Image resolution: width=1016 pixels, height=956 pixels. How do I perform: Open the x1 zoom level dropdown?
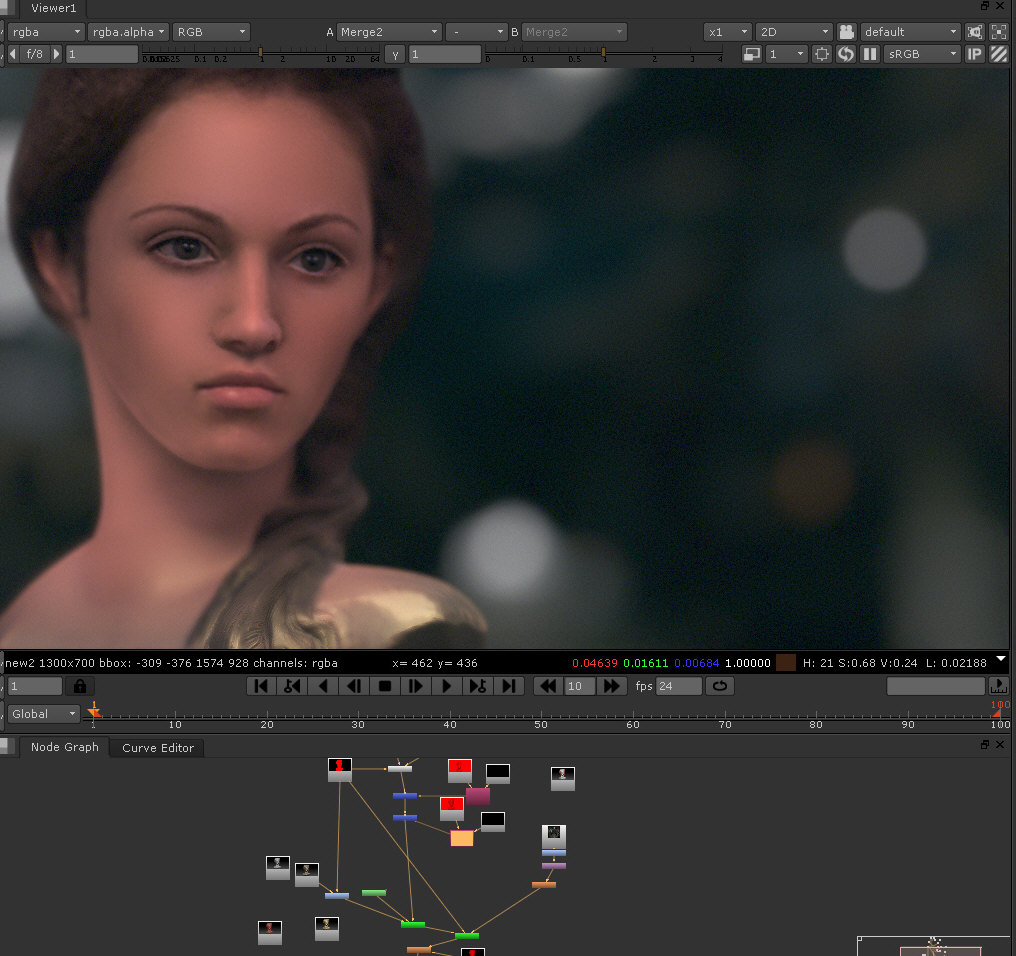click(726, 31)
